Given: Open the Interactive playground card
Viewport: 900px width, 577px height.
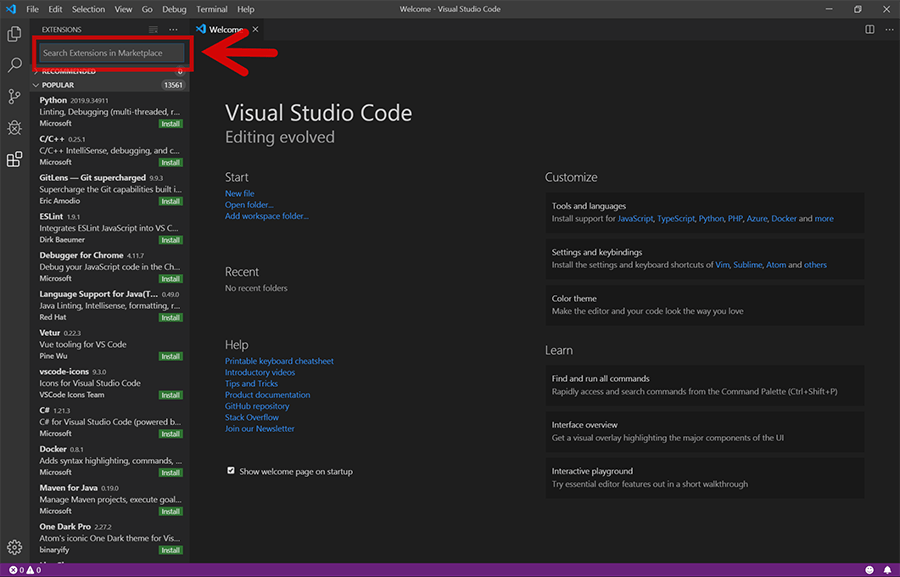Looking at the screenshot, I should [705, 478].
